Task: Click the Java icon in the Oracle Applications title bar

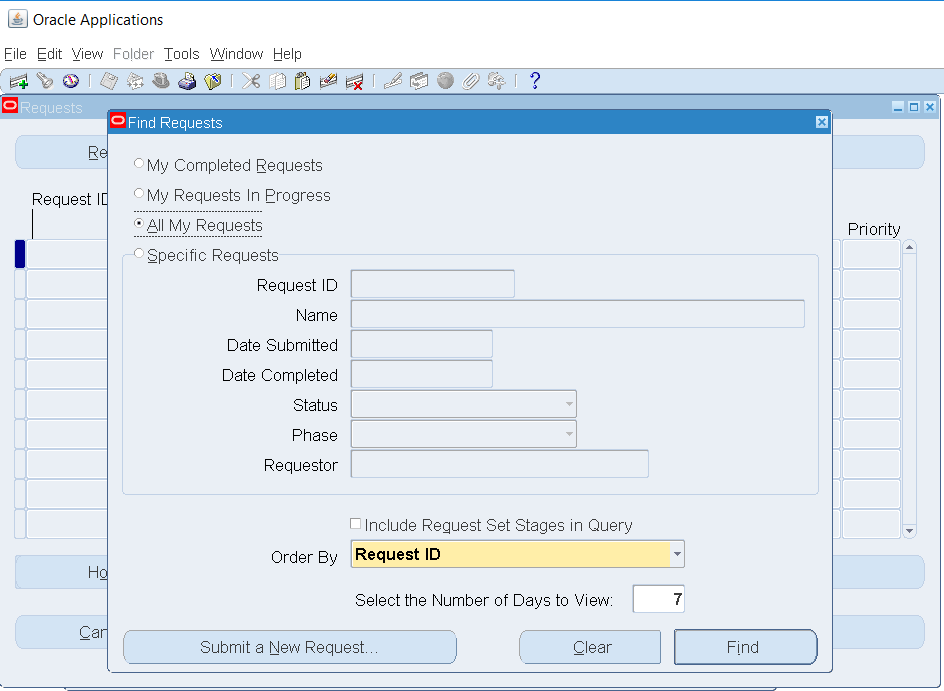Action: coord(17,19)
